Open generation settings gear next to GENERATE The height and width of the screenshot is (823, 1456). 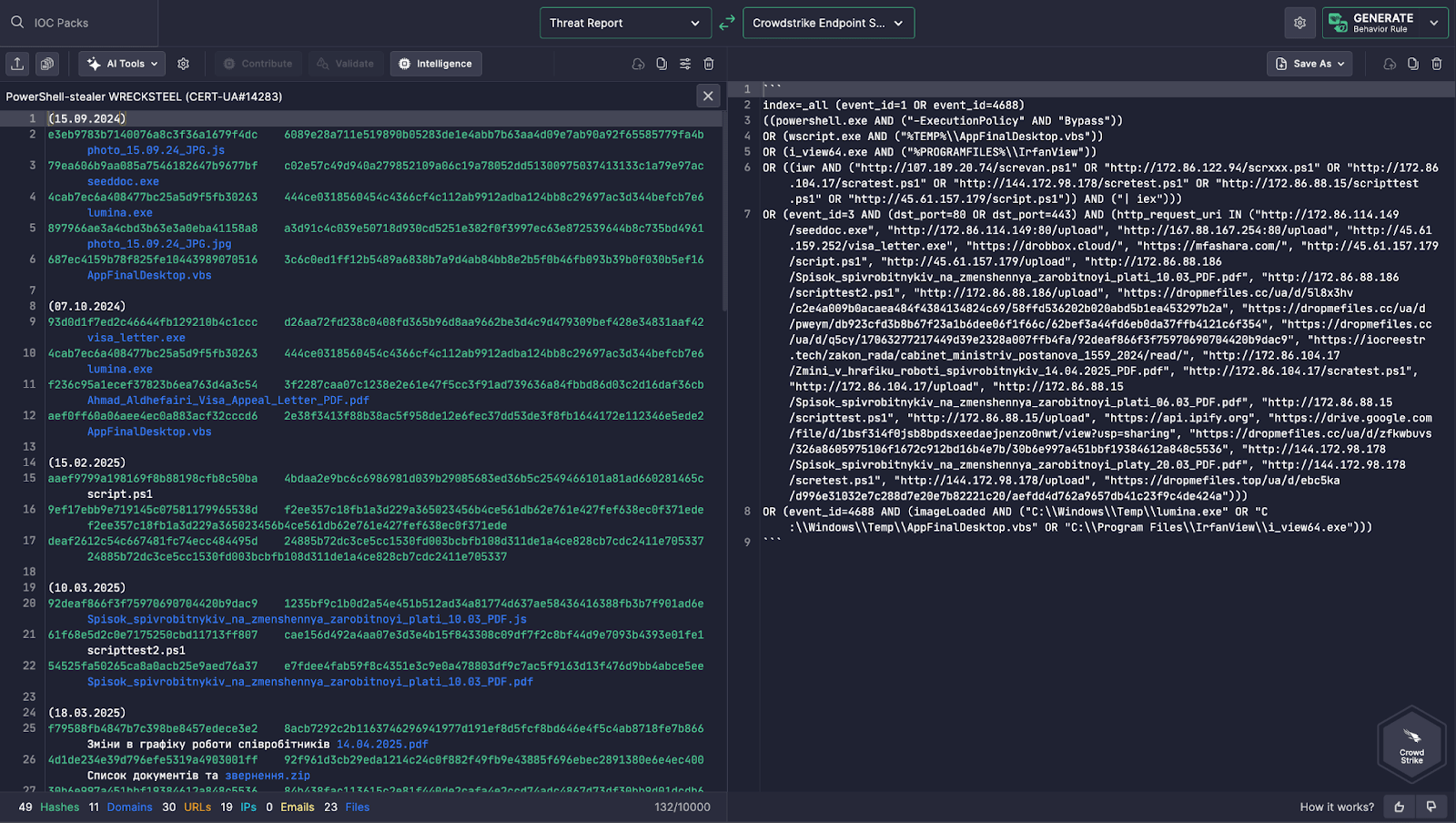coord(1299,23)
